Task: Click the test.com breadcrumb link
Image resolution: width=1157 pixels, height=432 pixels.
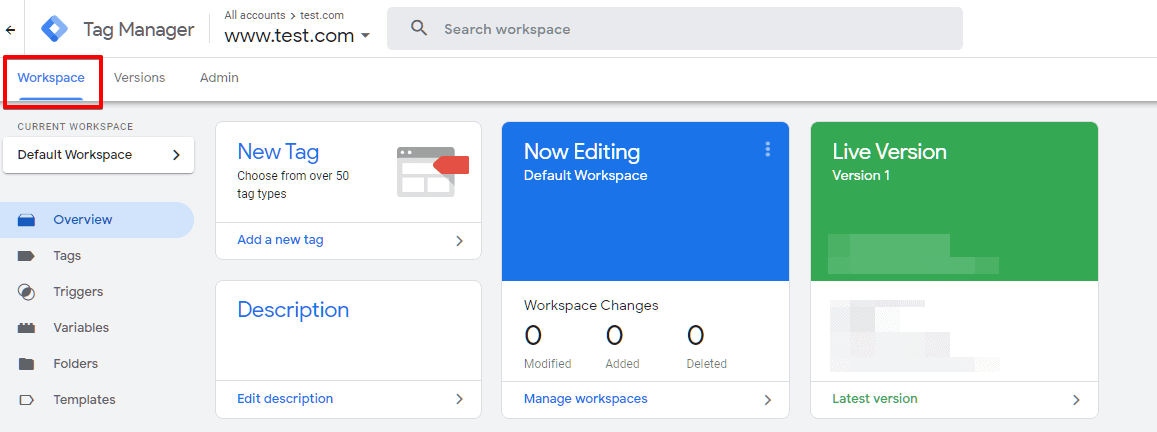Action: [x=322, y=15]
